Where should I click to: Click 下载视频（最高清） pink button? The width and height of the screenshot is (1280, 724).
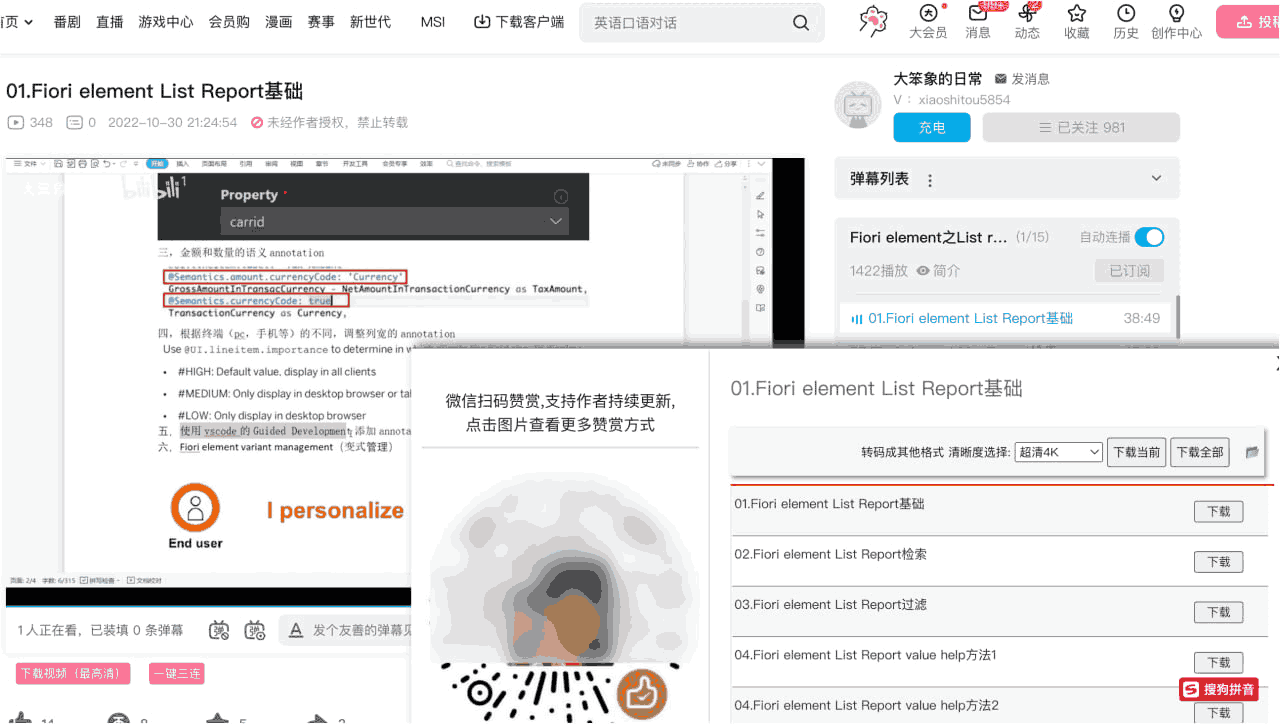73,674
